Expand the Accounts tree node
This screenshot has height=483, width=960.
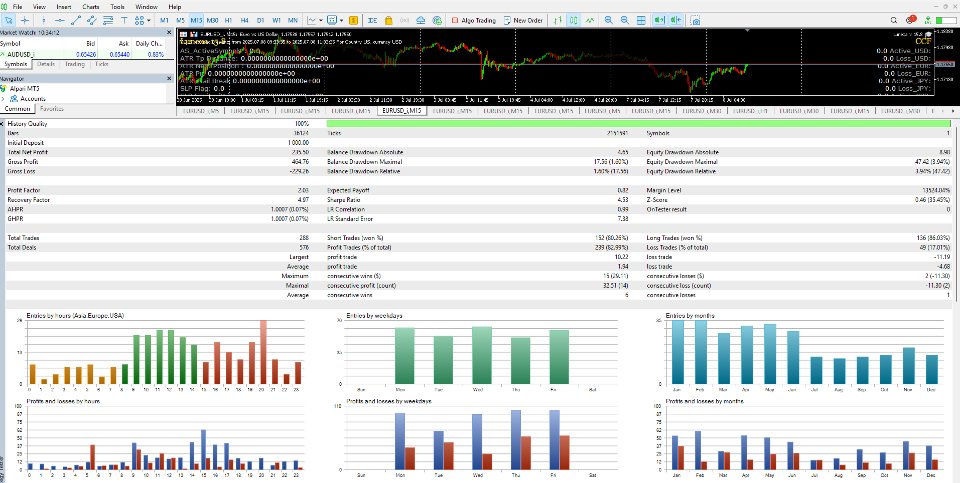(x=4, y=99)
